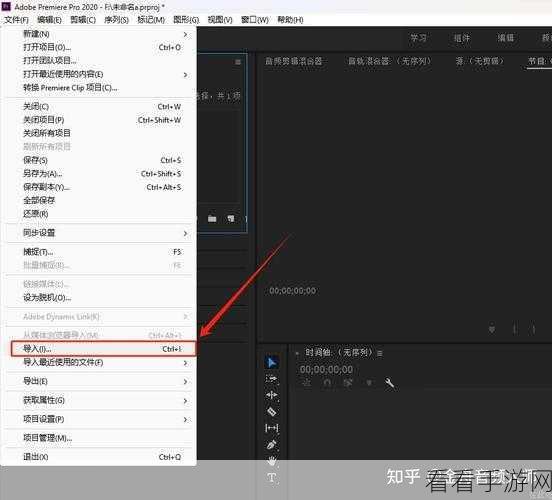Choose 捕捉(T)... menu item
552x500 pixels.
pyautogui.click(x=100, y=252)
